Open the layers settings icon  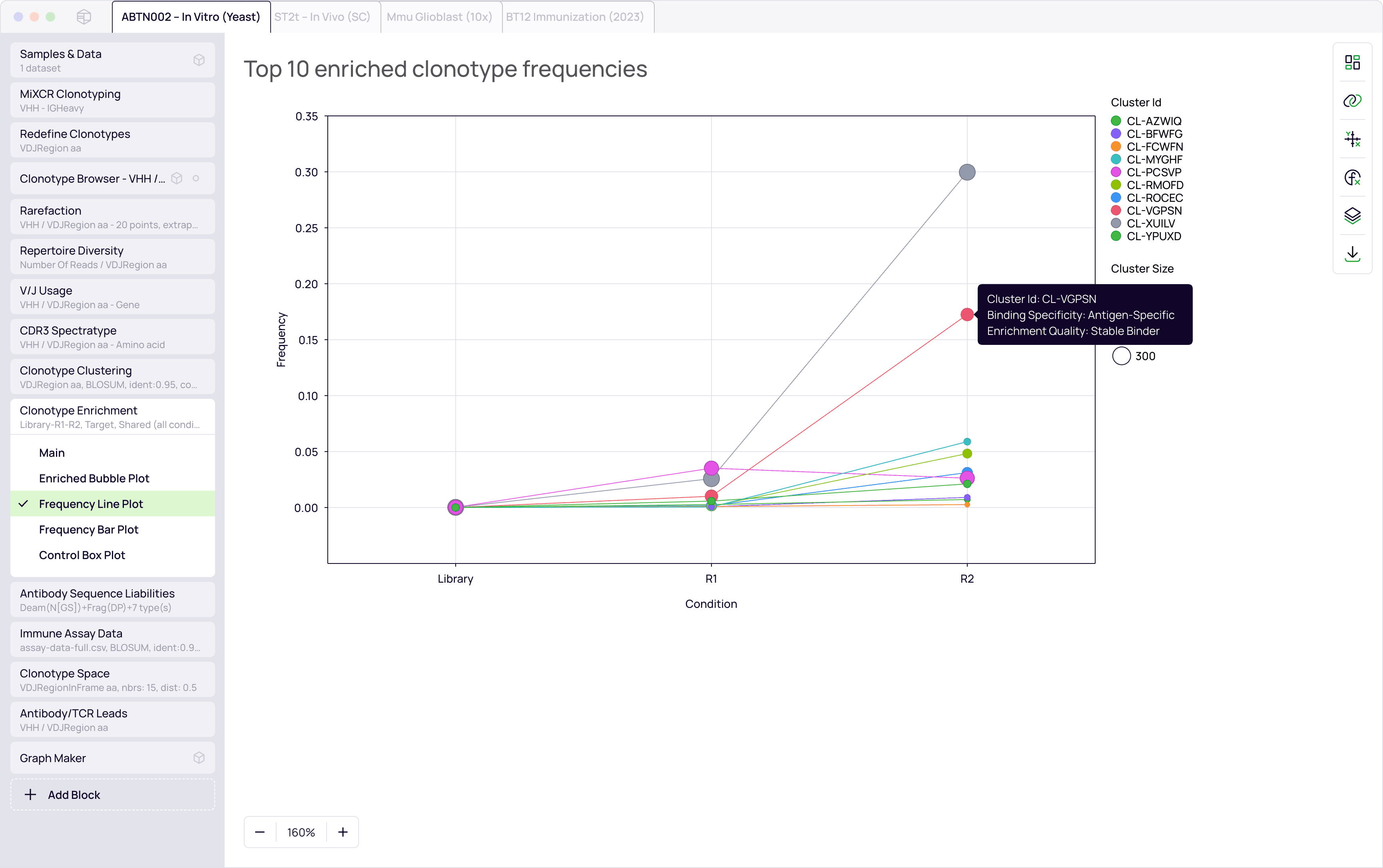coord(1352,215)
